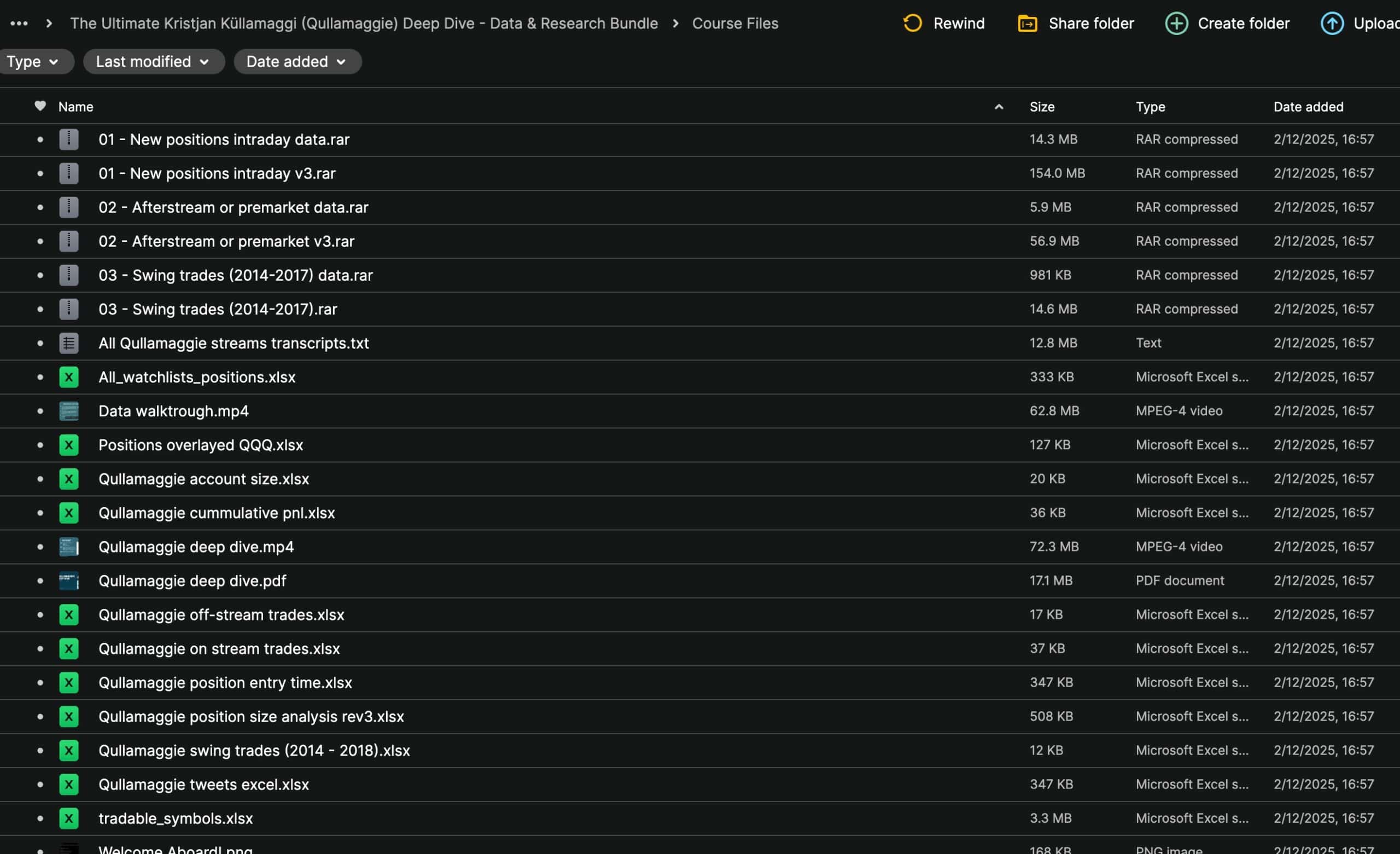Select the Qullamaggie tweets excel.xlsx row
Screen dimensions: 1400x854
coord(203,784)
